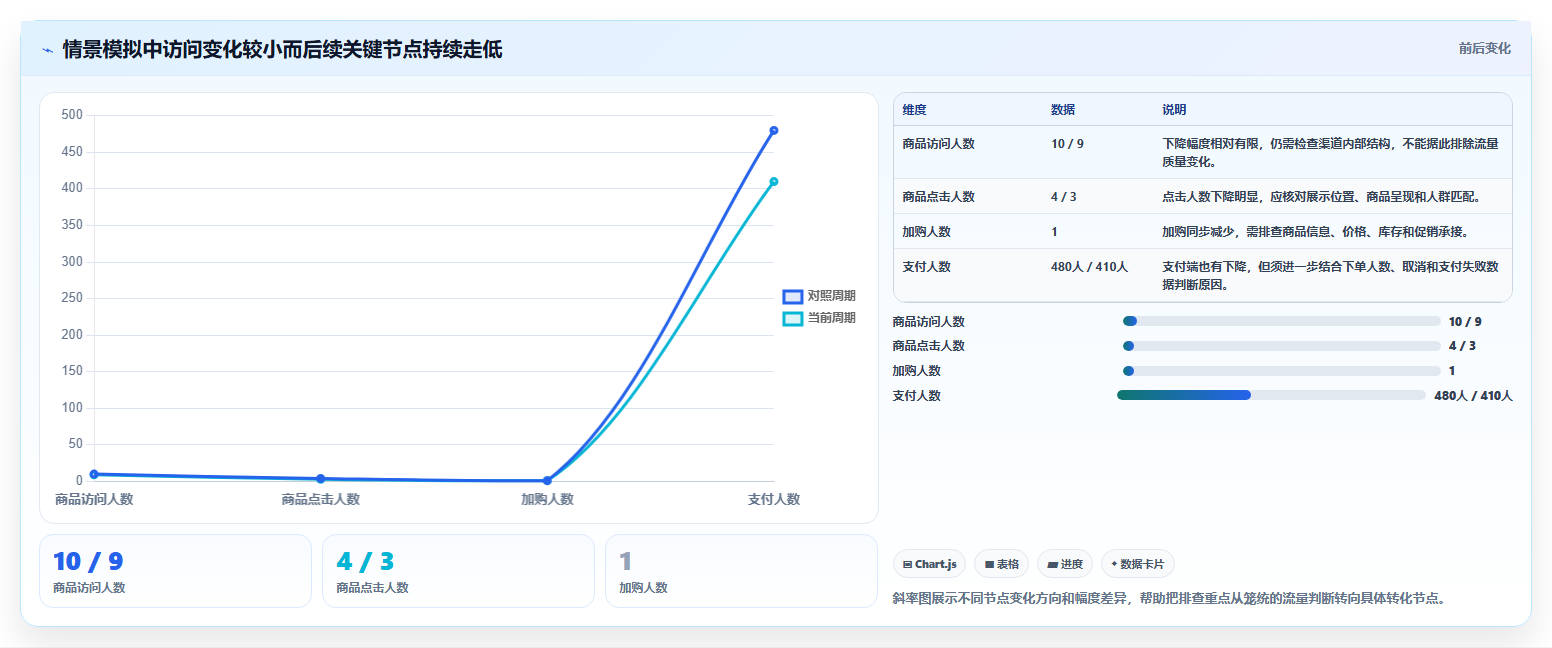The image size is (1552, 648).
Task: Click the 对照周期 blue legend color box
Action: [793, 296]
